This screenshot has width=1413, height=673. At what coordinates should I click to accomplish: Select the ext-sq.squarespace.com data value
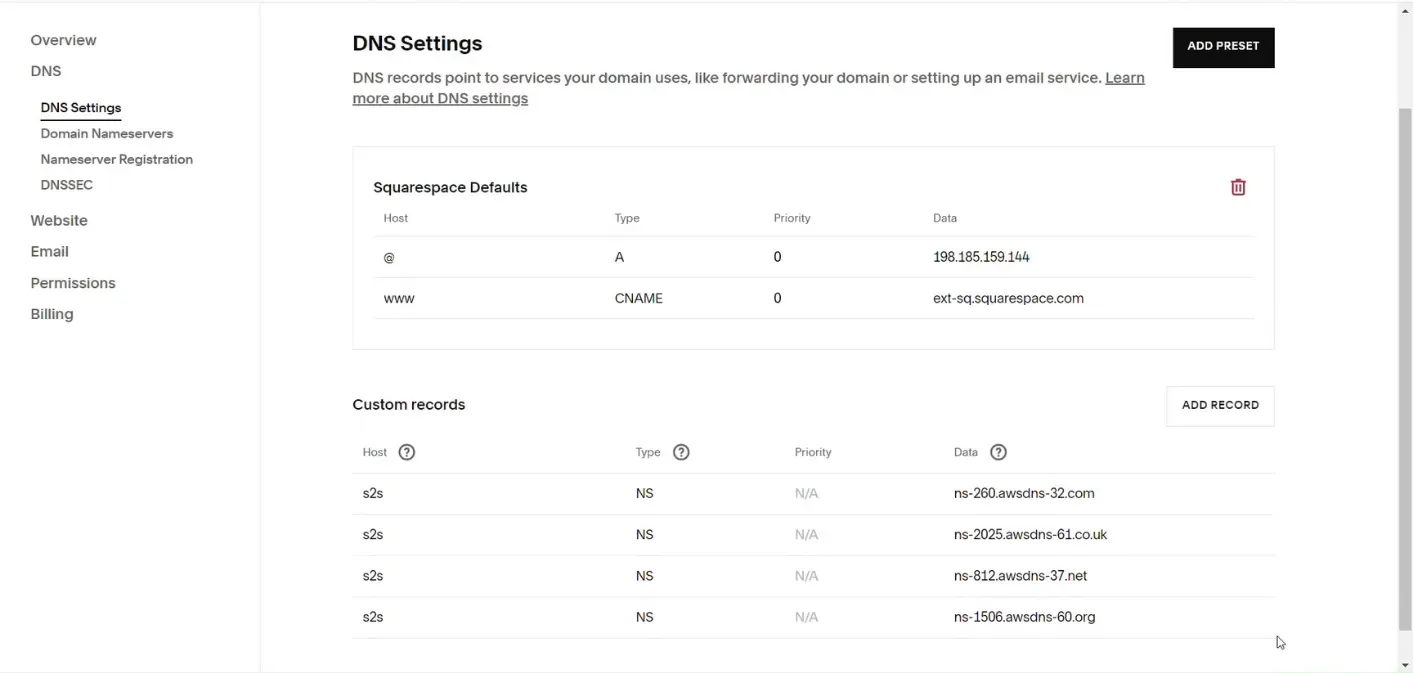[x=1008, y=298]
